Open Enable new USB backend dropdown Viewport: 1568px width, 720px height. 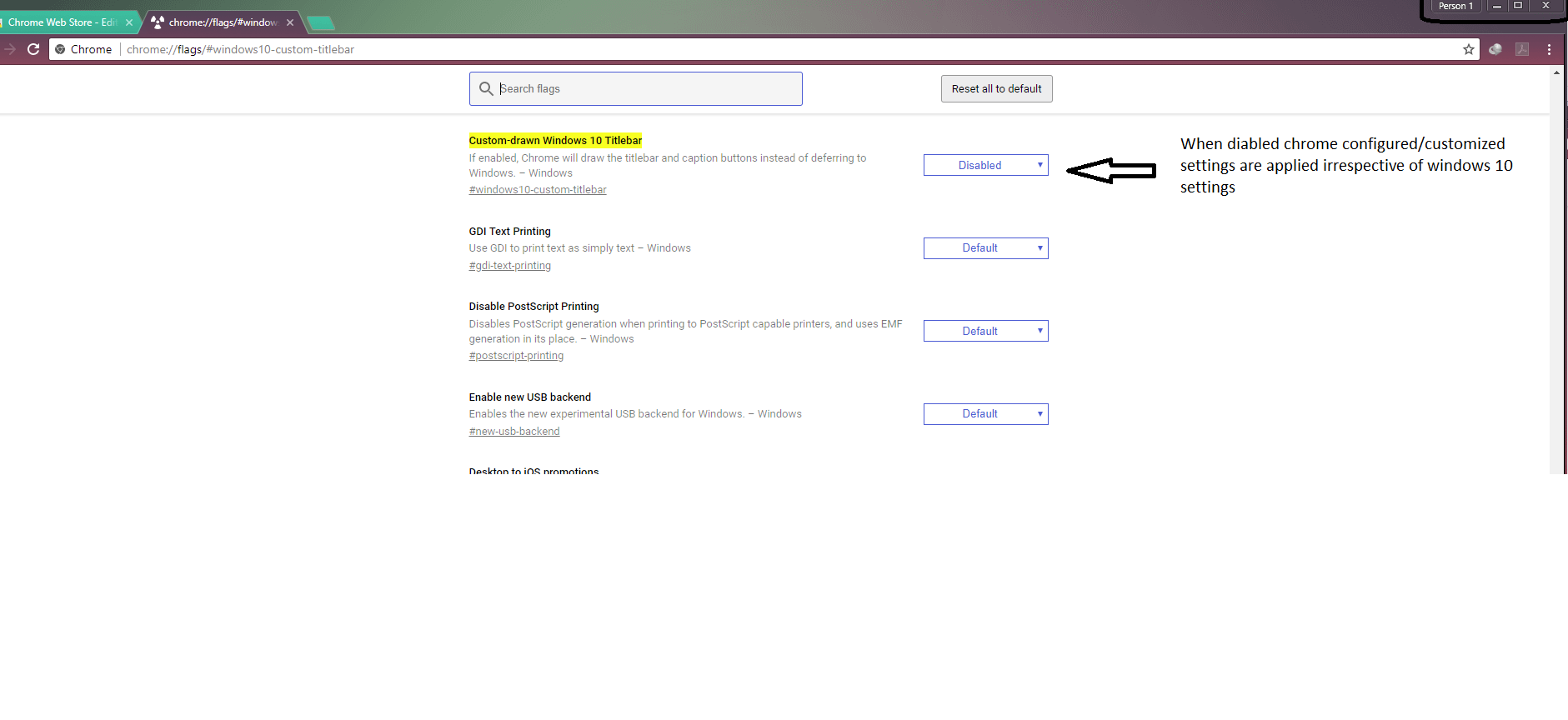[x=985, y=414]
